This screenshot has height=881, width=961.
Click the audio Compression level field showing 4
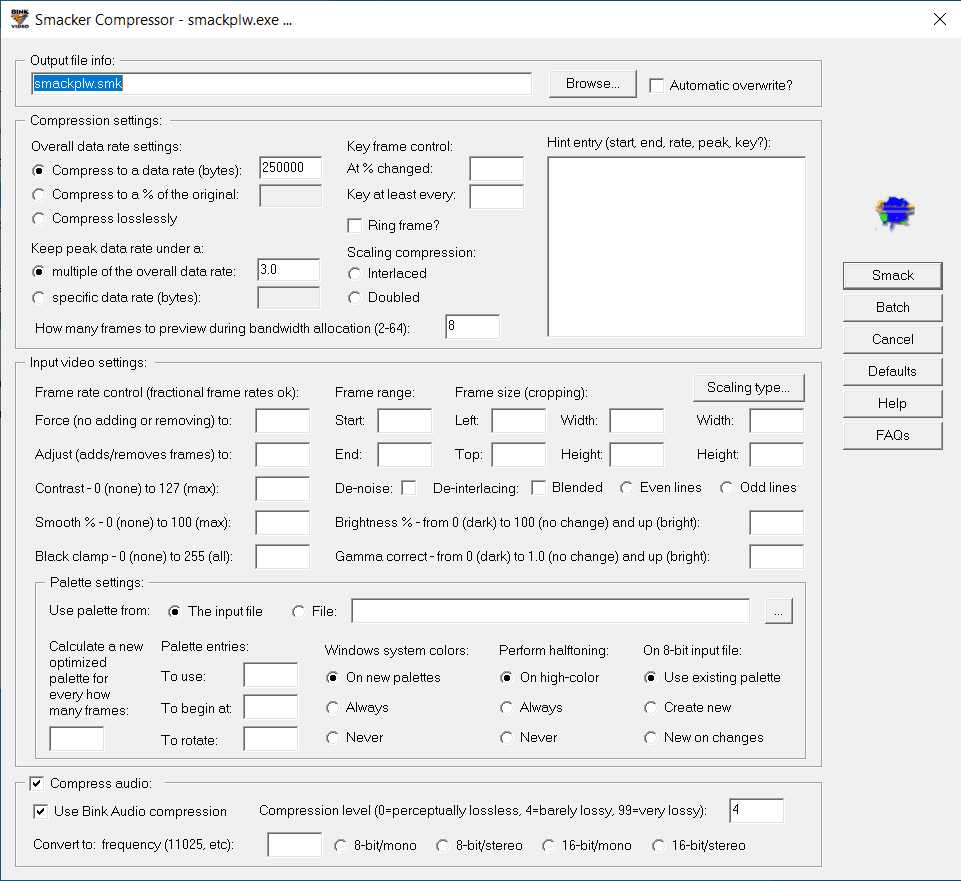click(x=756, y=810)
